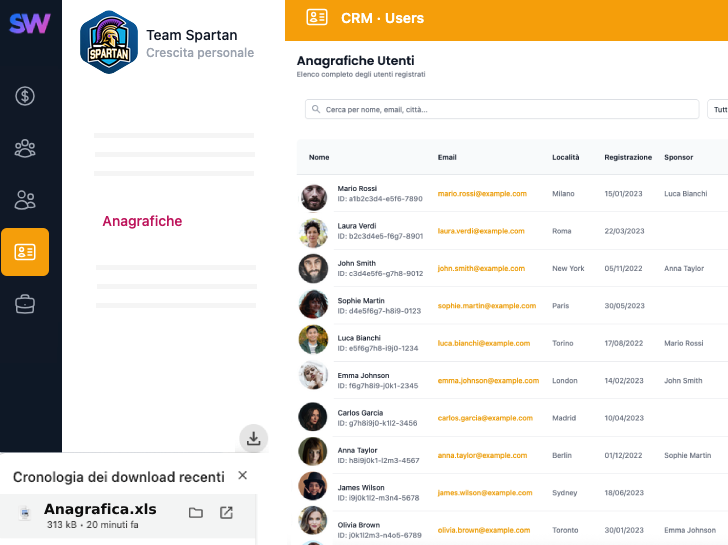This screenshot has height=545, width=728.
Task: Open the dollar earnings sidebar icon
Action: click(25, 96)
